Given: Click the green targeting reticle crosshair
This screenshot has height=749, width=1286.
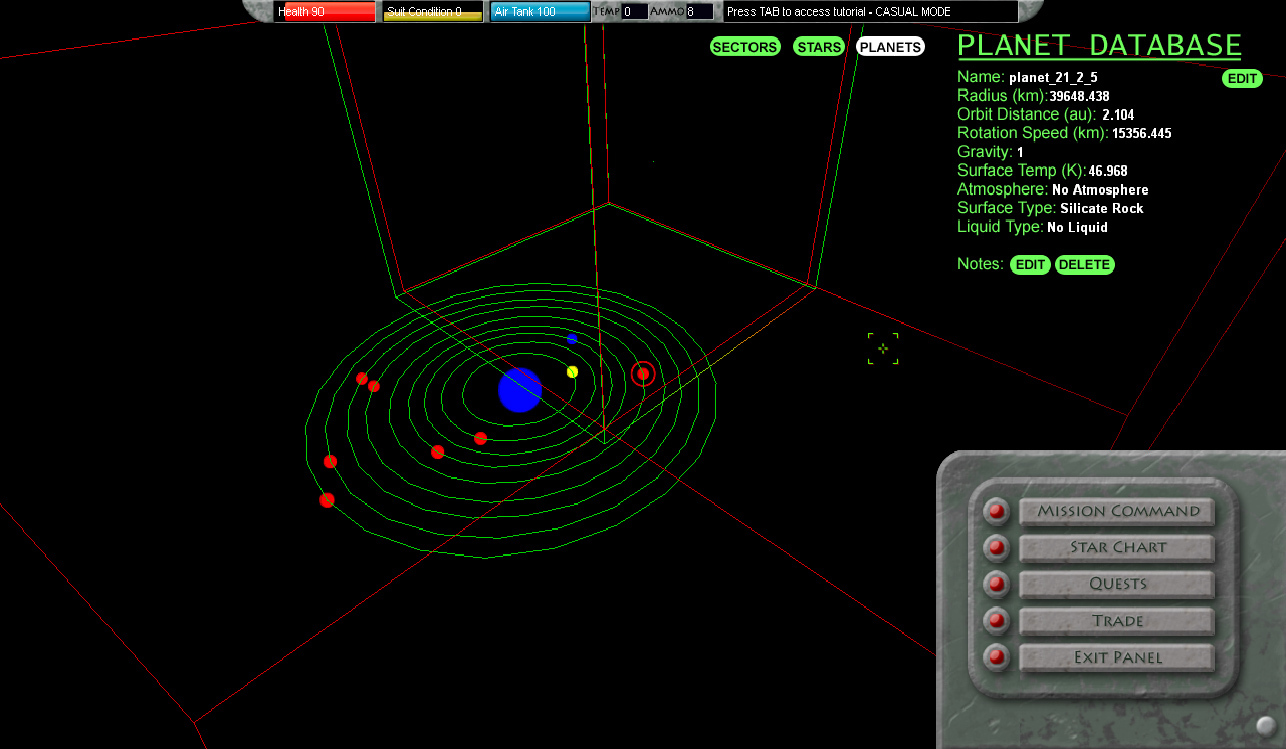Looking at the screenshot, I should coord(883,348).
